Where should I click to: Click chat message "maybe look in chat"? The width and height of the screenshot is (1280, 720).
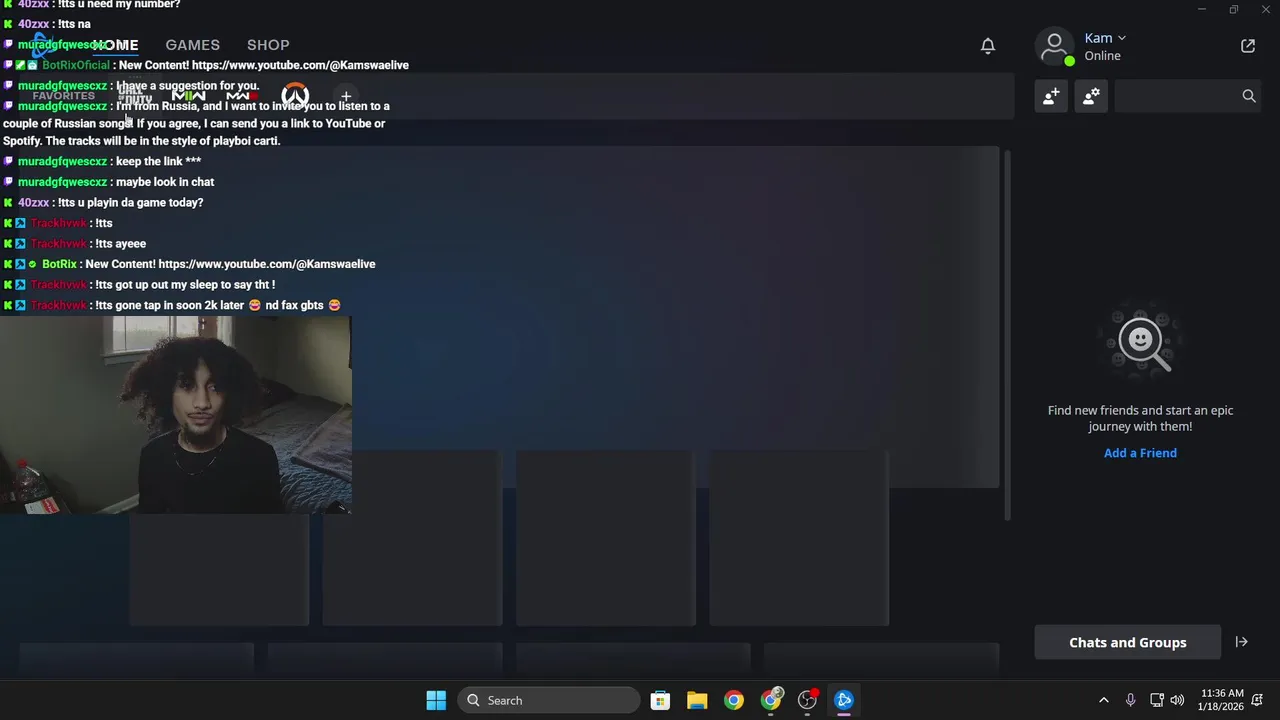pyautogui.click(x=165, y=182)
